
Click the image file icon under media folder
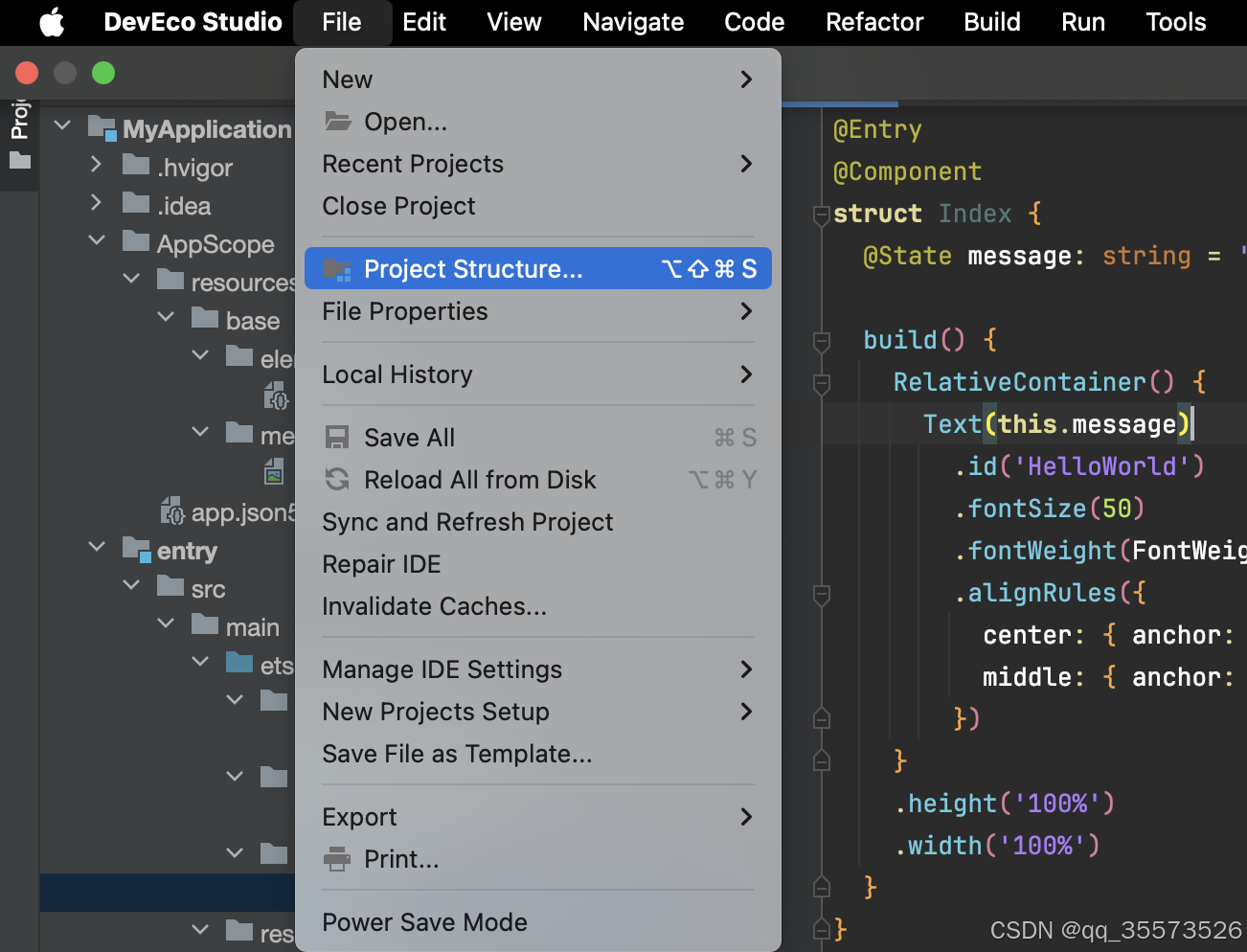(274, 471)
